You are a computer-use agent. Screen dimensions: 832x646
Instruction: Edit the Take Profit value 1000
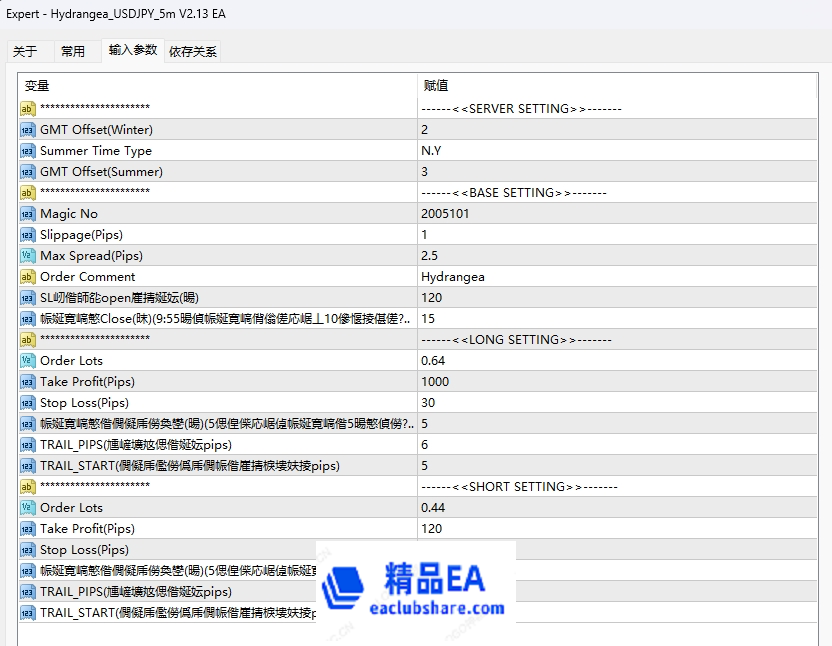click(x=435, y=382)
